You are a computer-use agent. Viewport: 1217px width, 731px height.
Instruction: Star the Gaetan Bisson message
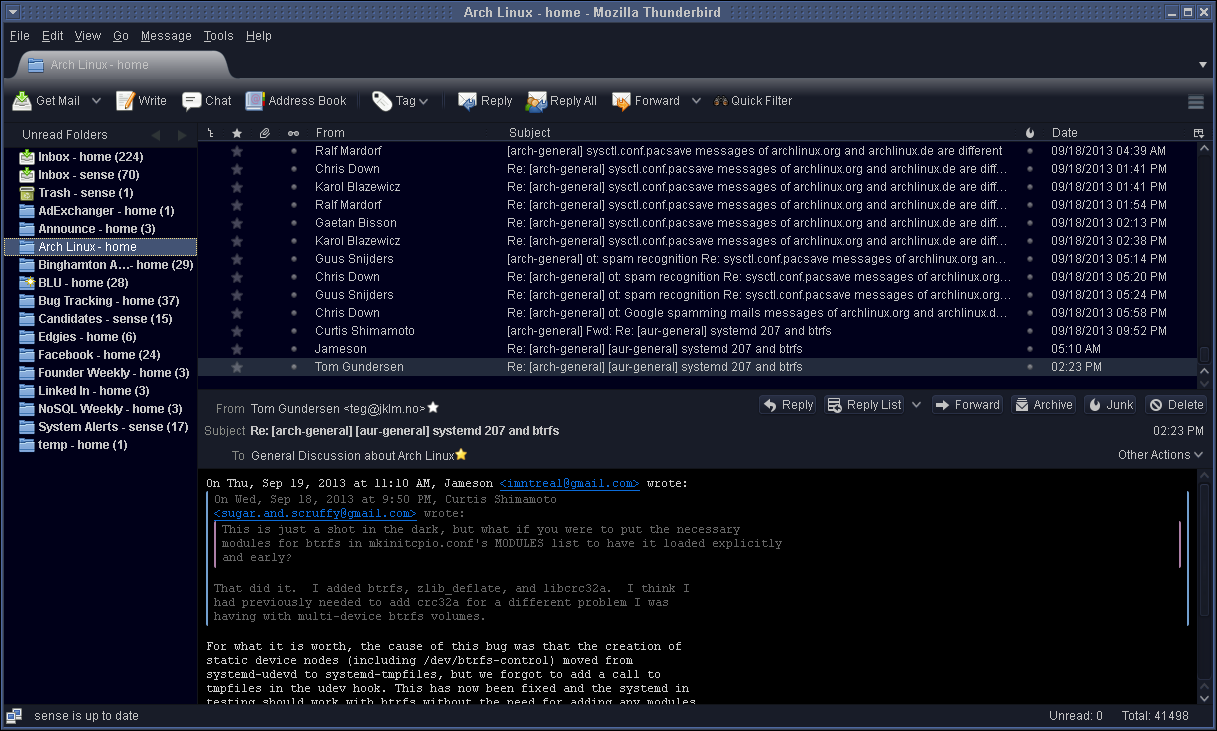[x=237, y=223]
